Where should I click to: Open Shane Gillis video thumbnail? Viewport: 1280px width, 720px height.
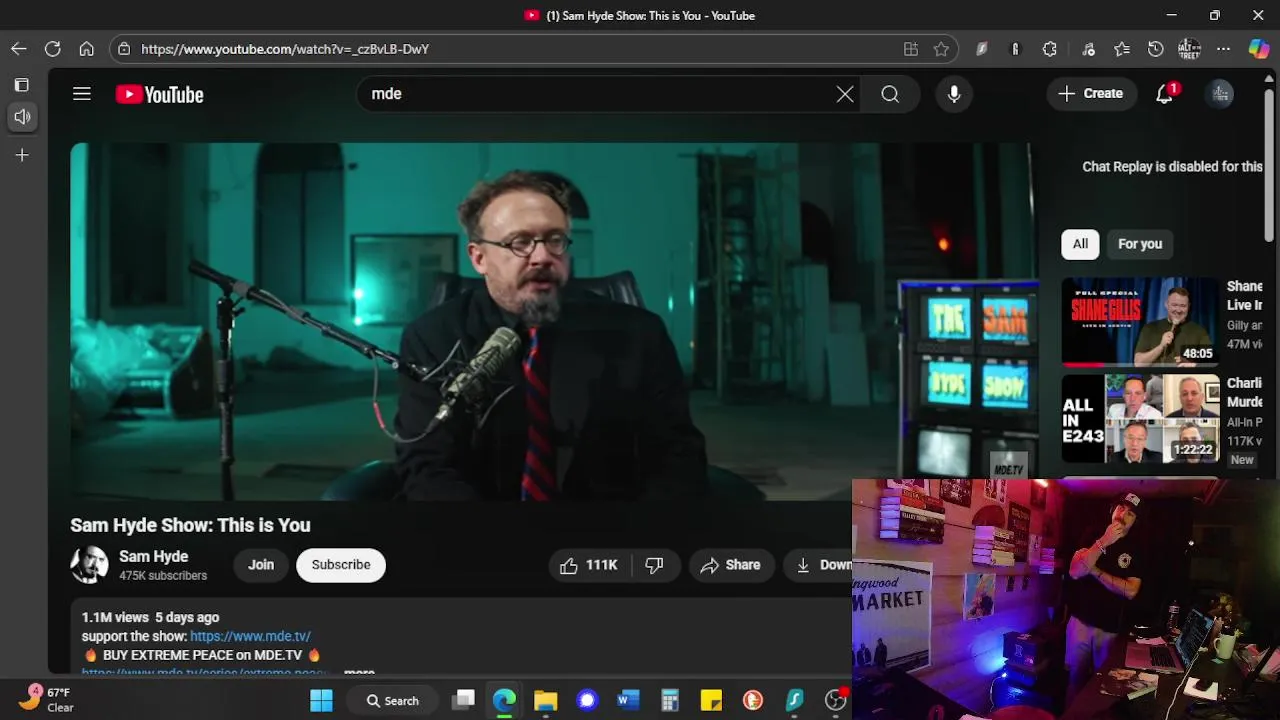point(1140,321)
